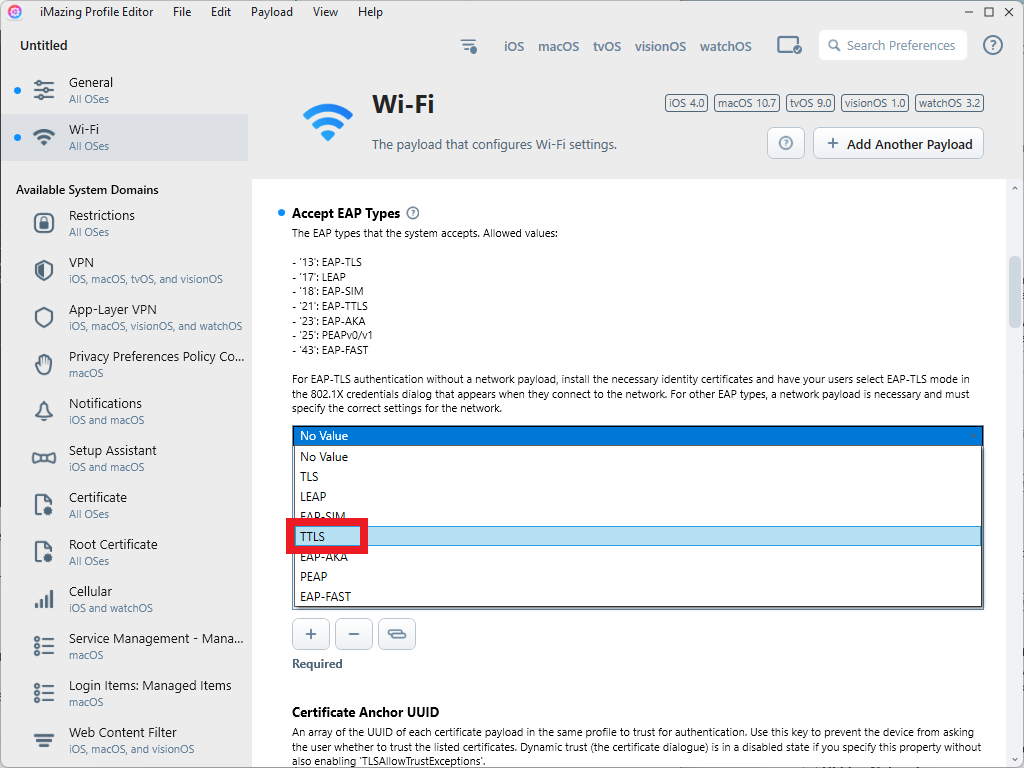Choose TTLS from the EAP list

pyautogui.click(x=637, y=536)
